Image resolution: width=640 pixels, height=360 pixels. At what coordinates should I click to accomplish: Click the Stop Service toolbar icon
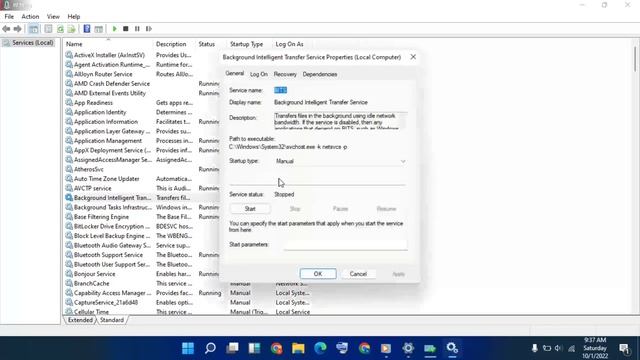click(126, 29)
